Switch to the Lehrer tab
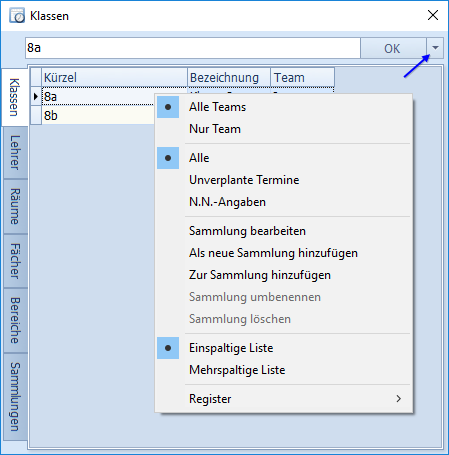449x455 pixels. (x=15, y=153)
